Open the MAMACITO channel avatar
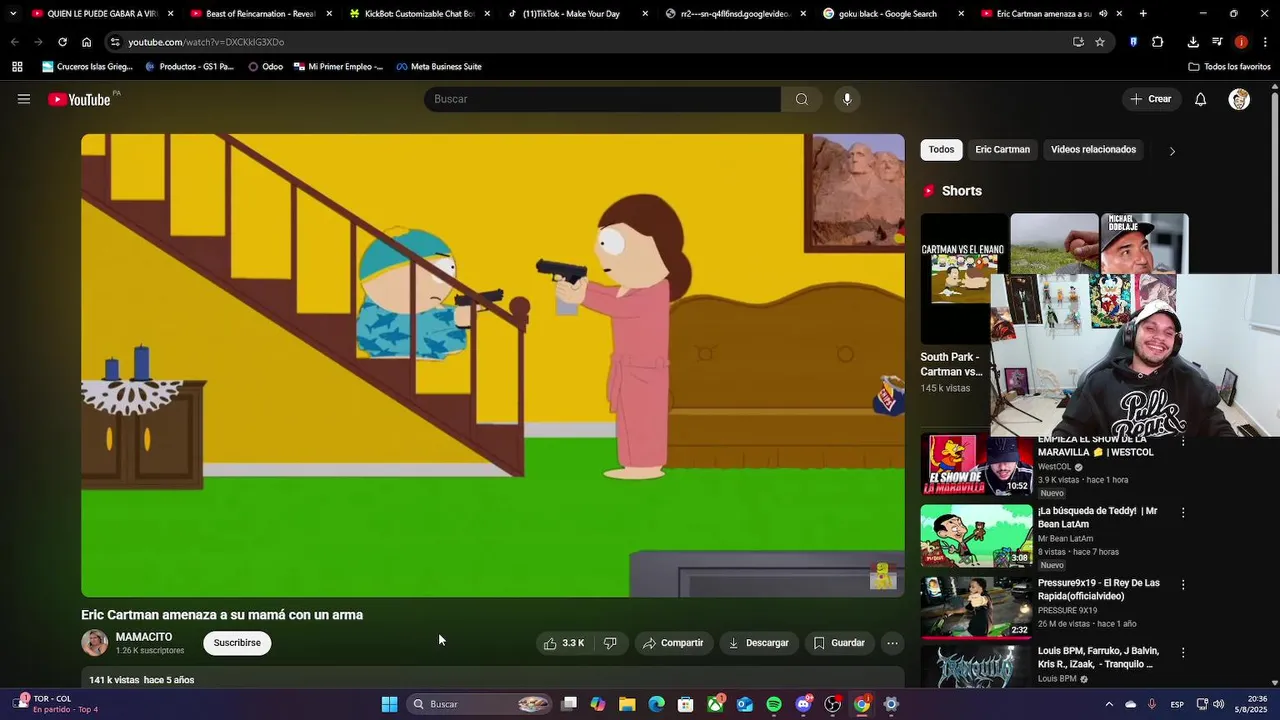This screenshot has height=720, width=1280. click(x=95, y=643)
